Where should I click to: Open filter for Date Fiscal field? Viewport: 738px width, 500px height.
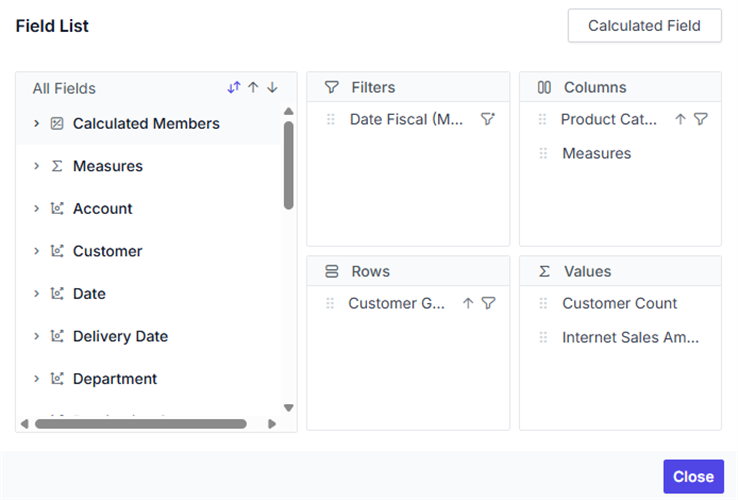click(x=488, y=119)
